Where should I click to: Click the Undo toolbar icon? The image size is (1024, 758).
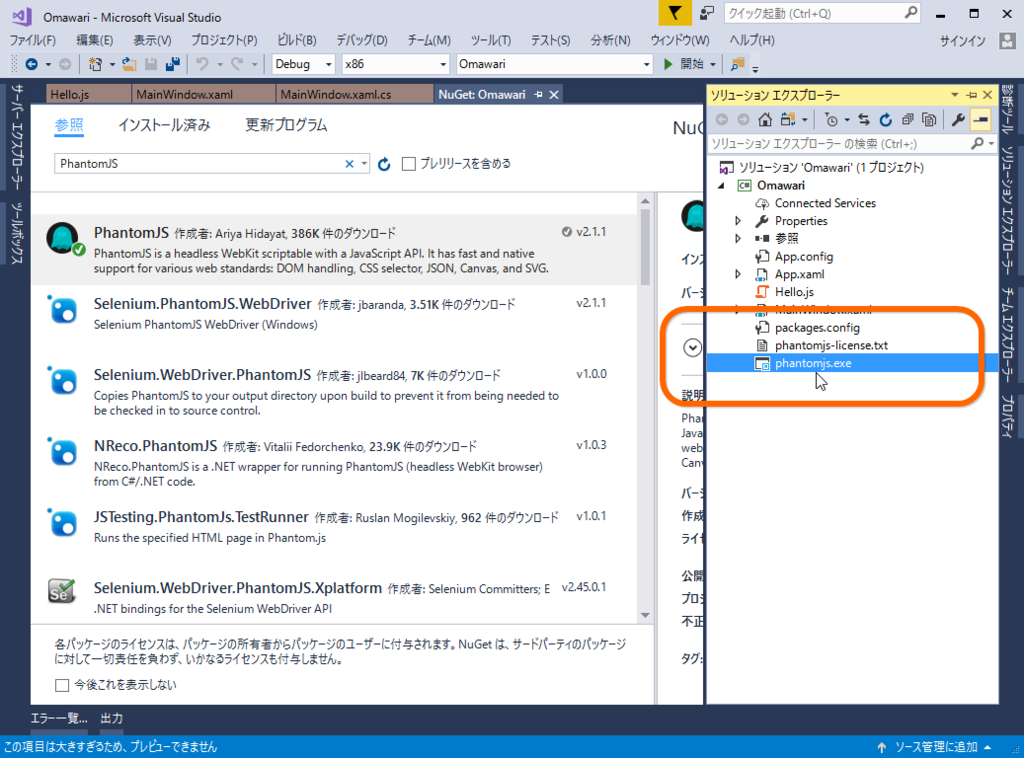(x=202, y=64)
